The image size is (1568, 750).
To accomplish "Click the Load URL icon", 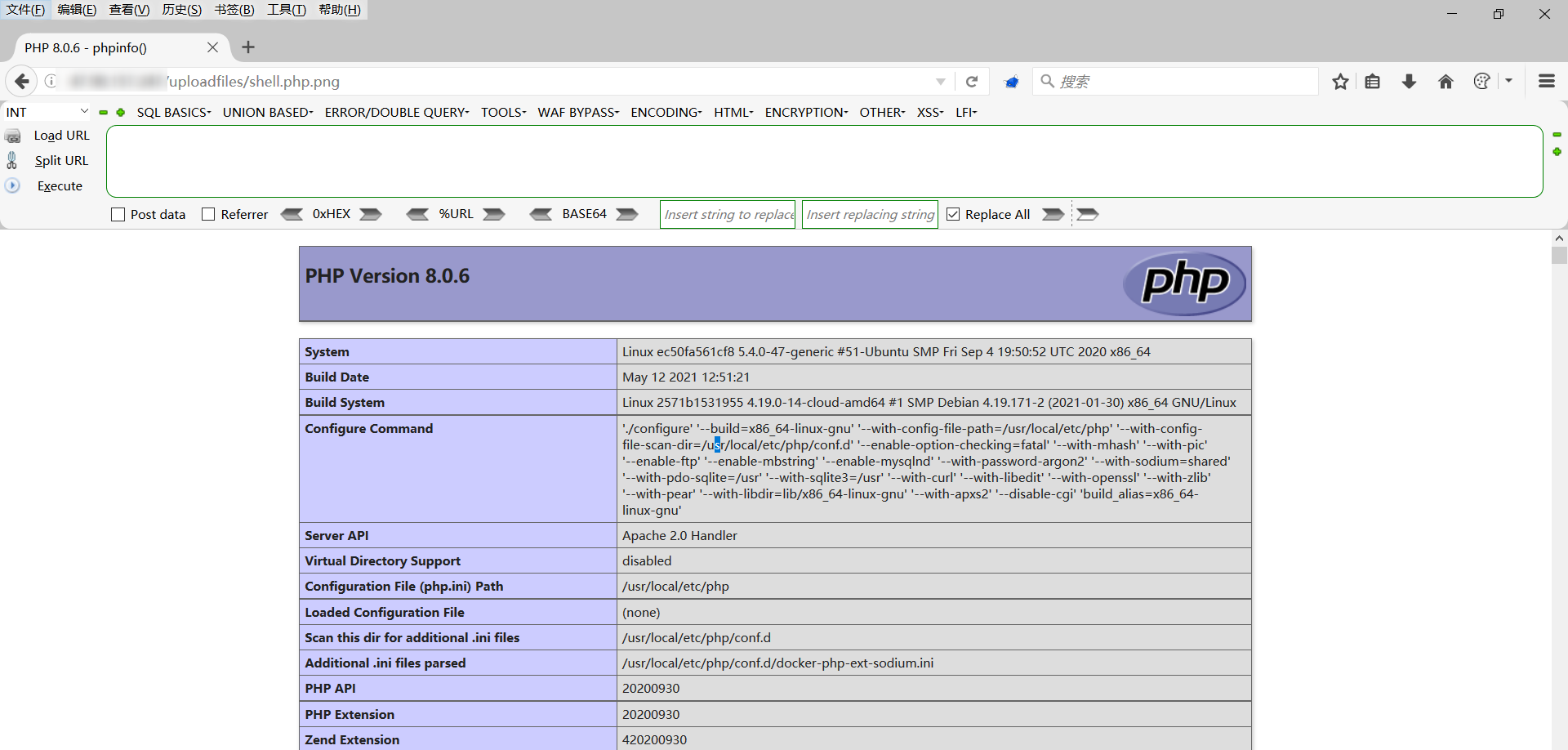I will click(x=13, y=136).
